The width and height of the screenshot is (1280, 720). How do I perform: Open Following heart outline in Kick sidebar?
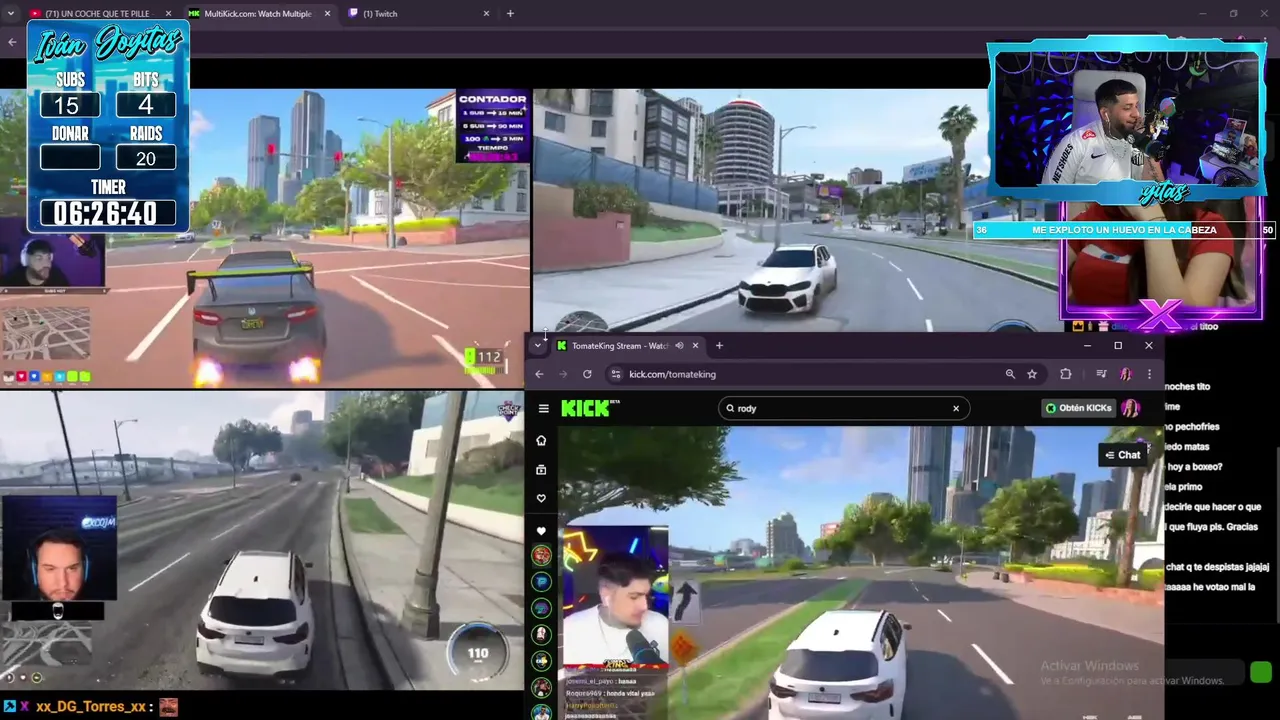[x=541, y=498]
